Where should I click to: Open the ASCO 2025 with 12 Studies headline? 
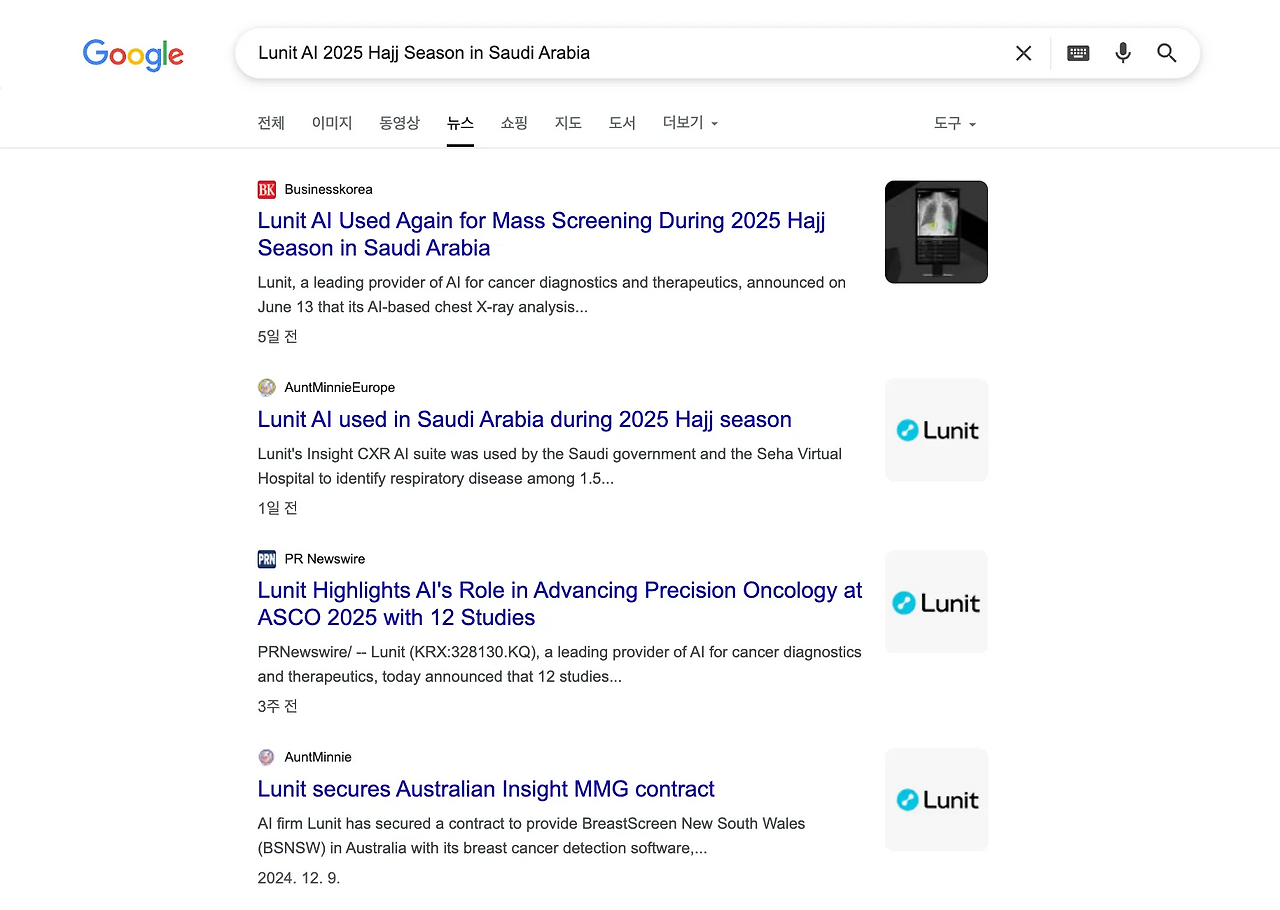(560, 604)
